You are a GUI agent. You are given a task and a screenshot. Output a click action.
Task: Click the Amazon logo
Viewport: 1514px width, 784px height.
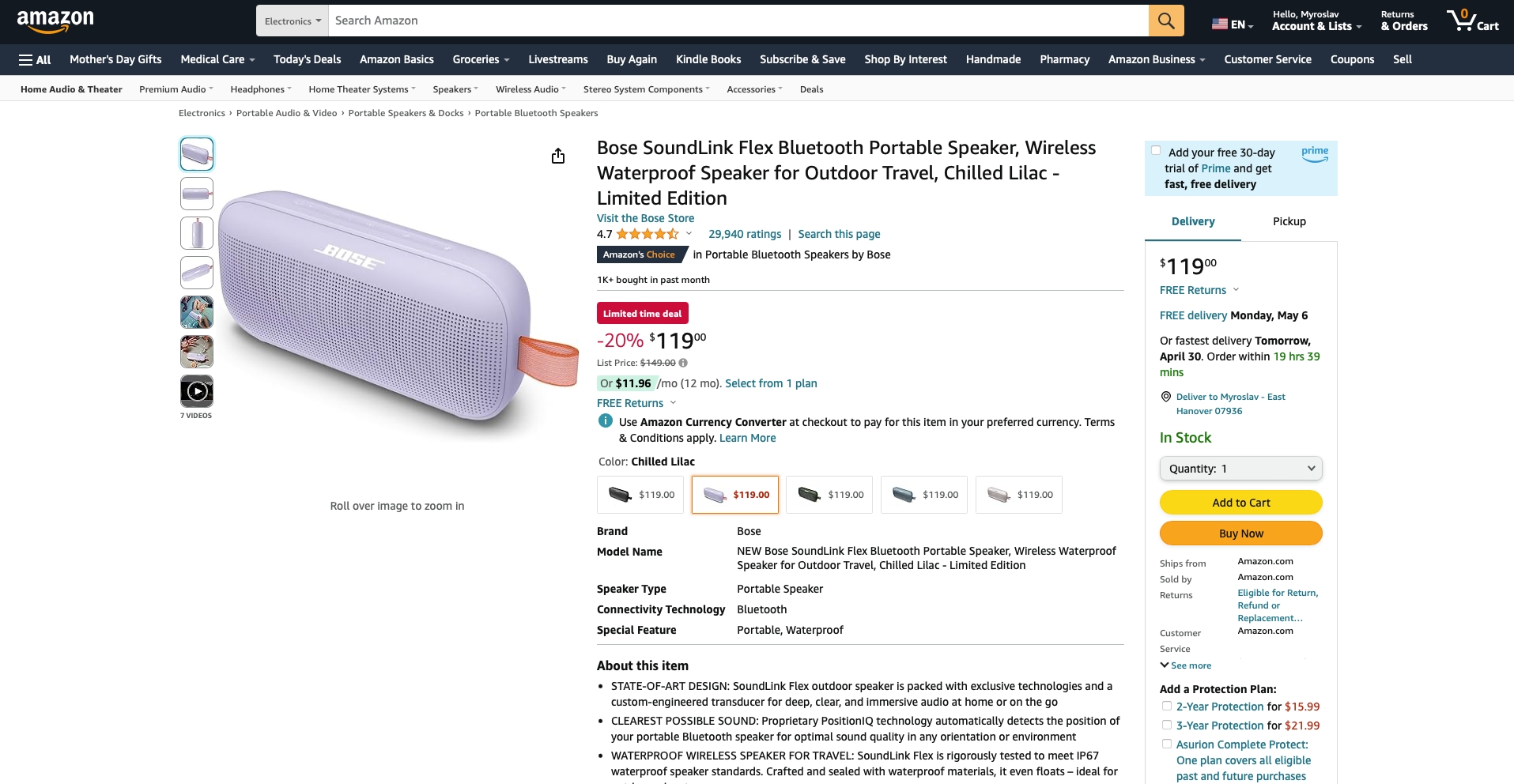(55, 21)
